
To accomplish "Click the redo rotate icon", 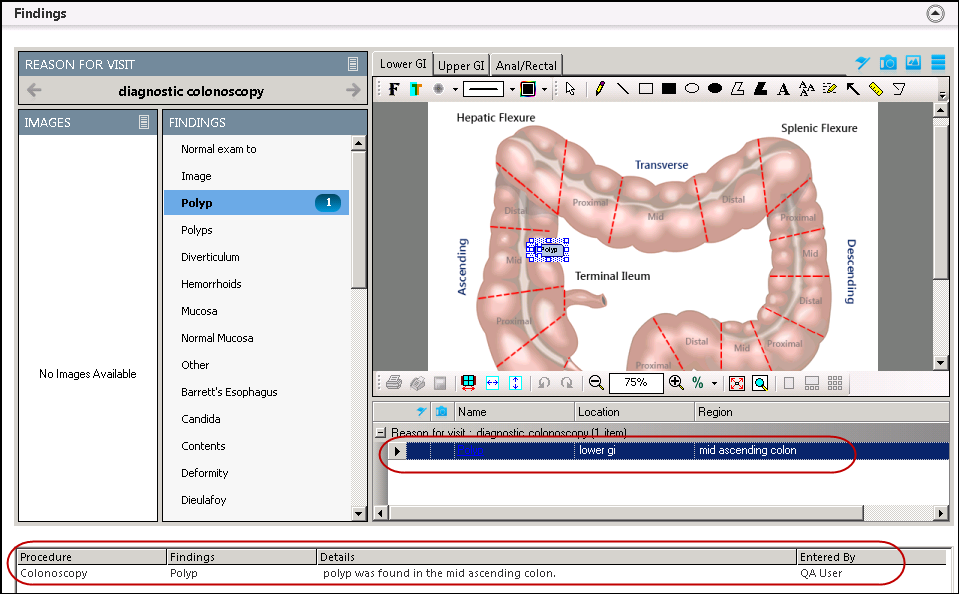I will (567, 383).
